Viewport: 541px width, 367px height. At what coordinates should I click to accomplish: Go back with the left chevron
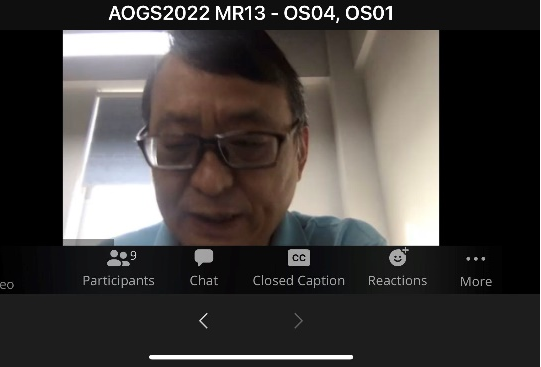[204, 321]
